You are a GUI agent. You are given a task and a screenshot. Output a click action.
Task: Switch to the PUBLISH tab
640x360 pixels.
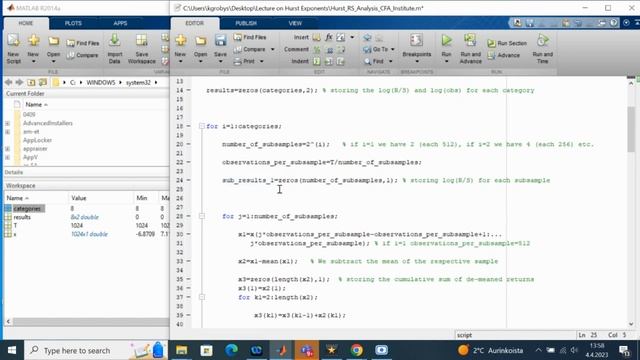[x=246, y=23]
